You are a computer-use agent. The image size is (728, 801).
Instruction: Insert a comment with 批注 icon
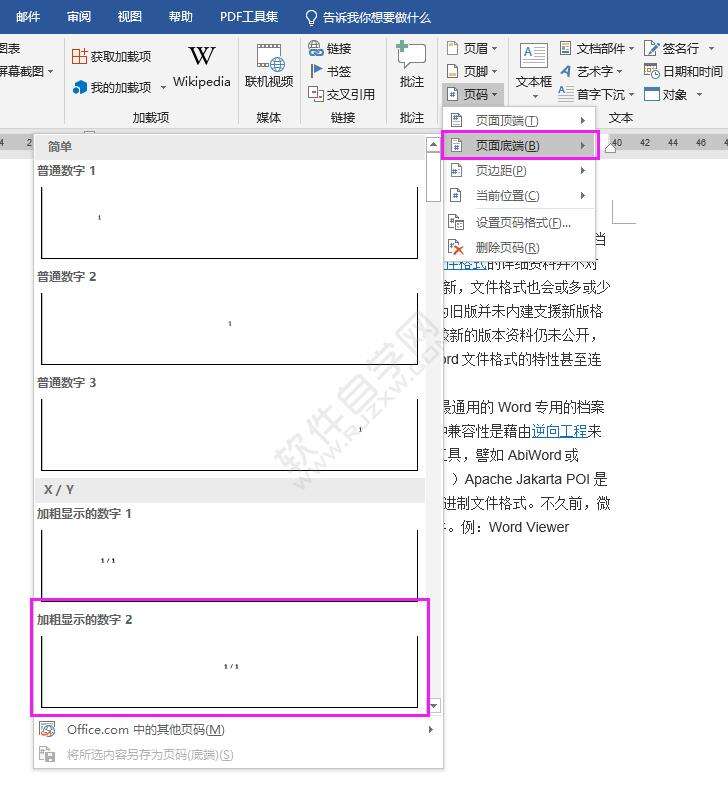411,54
